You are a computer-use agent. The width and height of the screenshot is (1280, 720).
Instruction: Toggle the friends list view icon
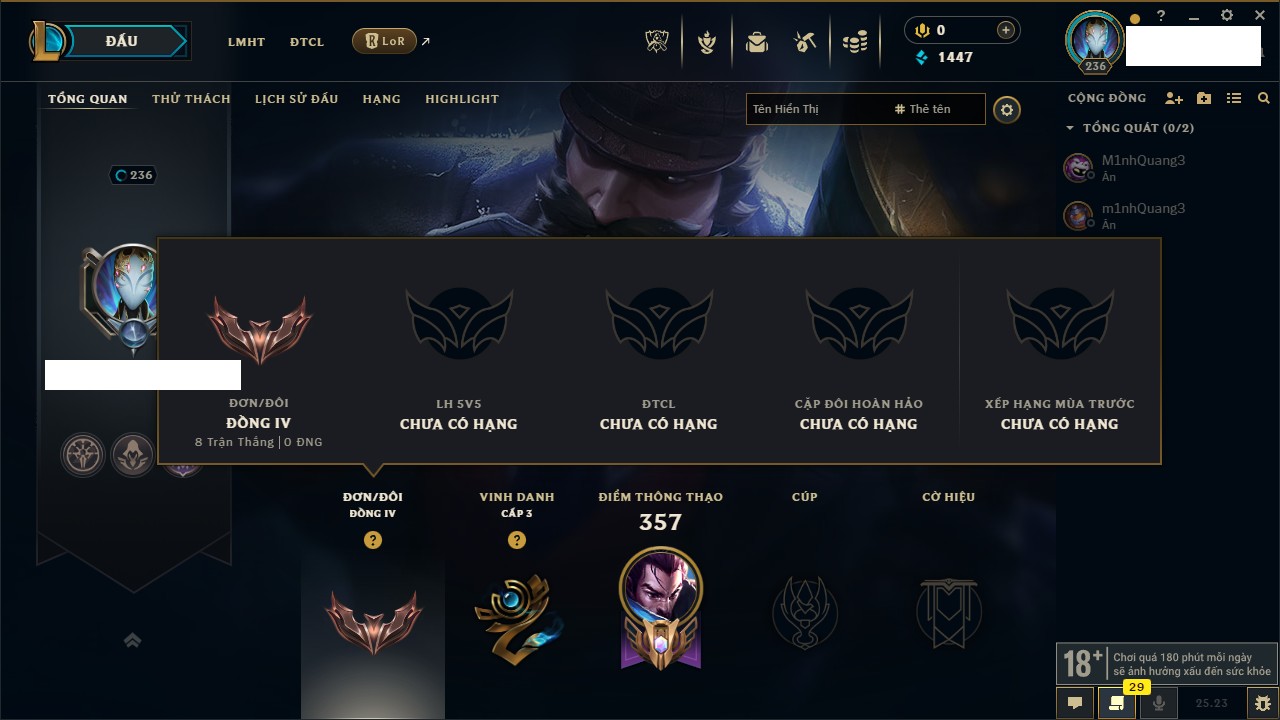tap(1234, 98)
